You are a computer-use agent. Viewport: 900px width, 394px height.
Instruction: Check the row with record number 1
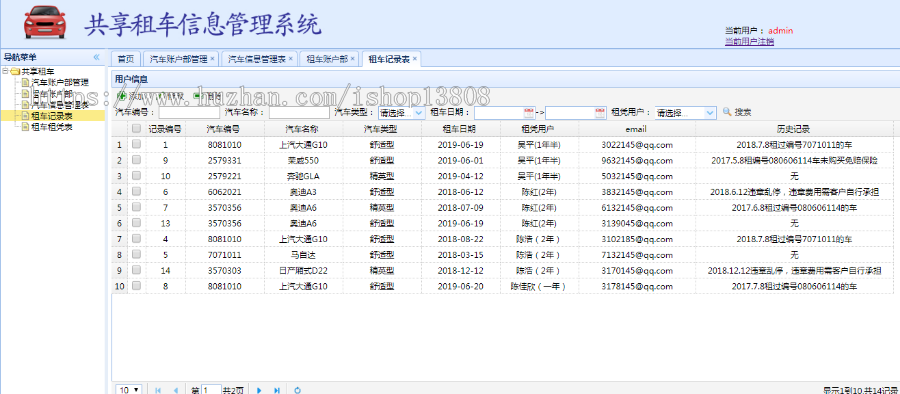click(136, 145)
